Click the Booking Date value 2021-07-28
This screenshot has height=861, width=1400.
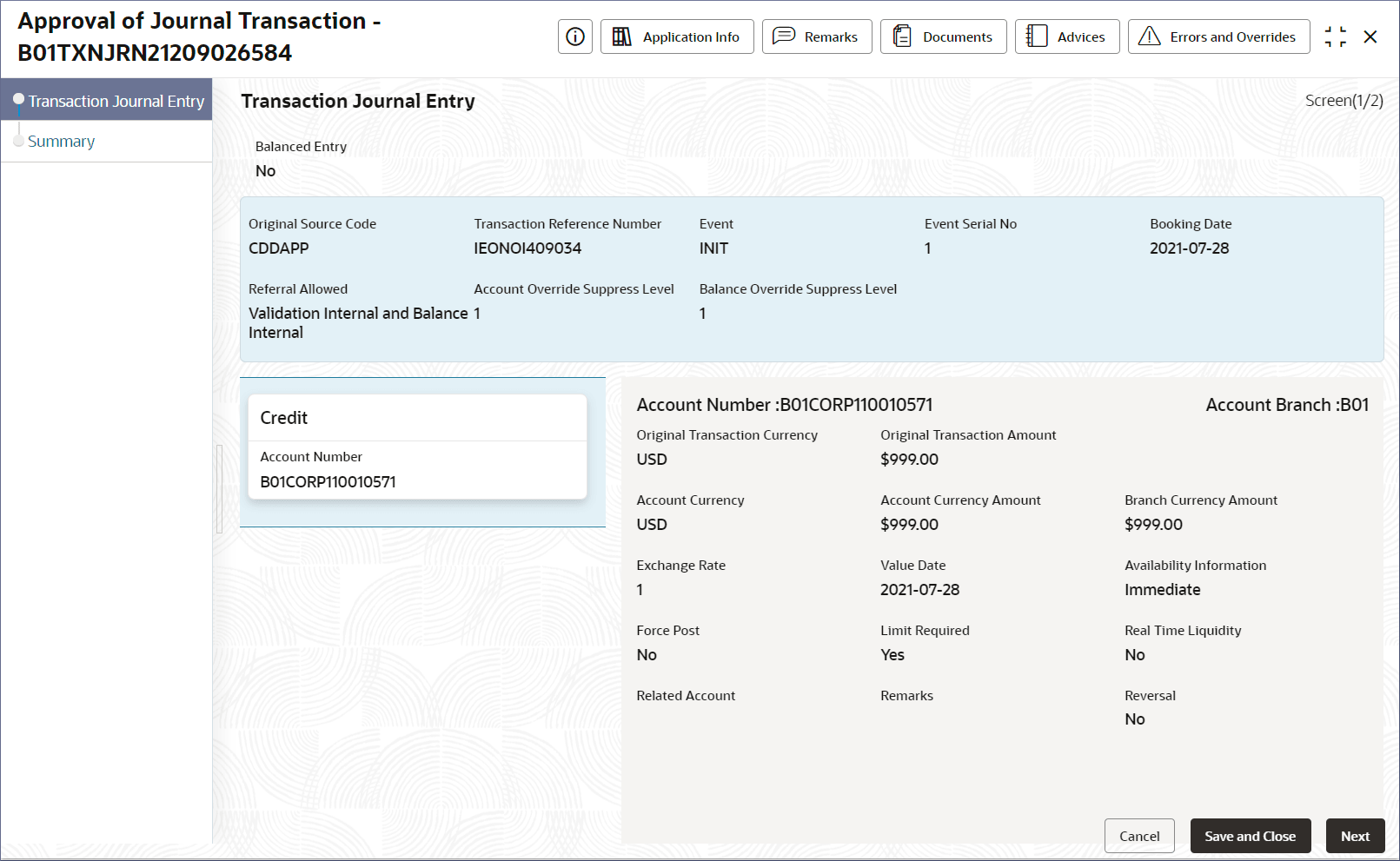click(1189, 248)
